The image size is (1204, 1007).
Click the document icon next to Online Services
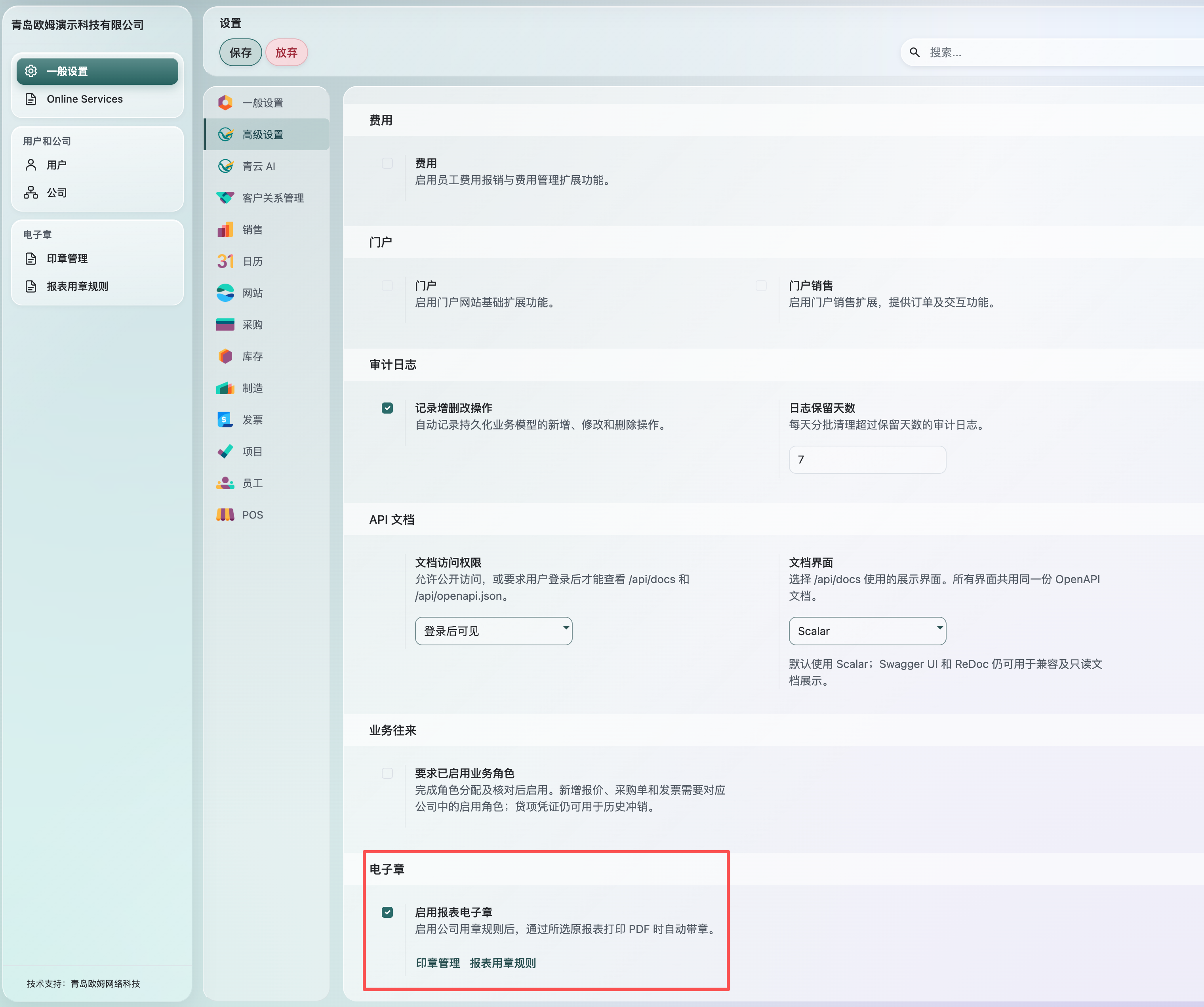(31, 99)
